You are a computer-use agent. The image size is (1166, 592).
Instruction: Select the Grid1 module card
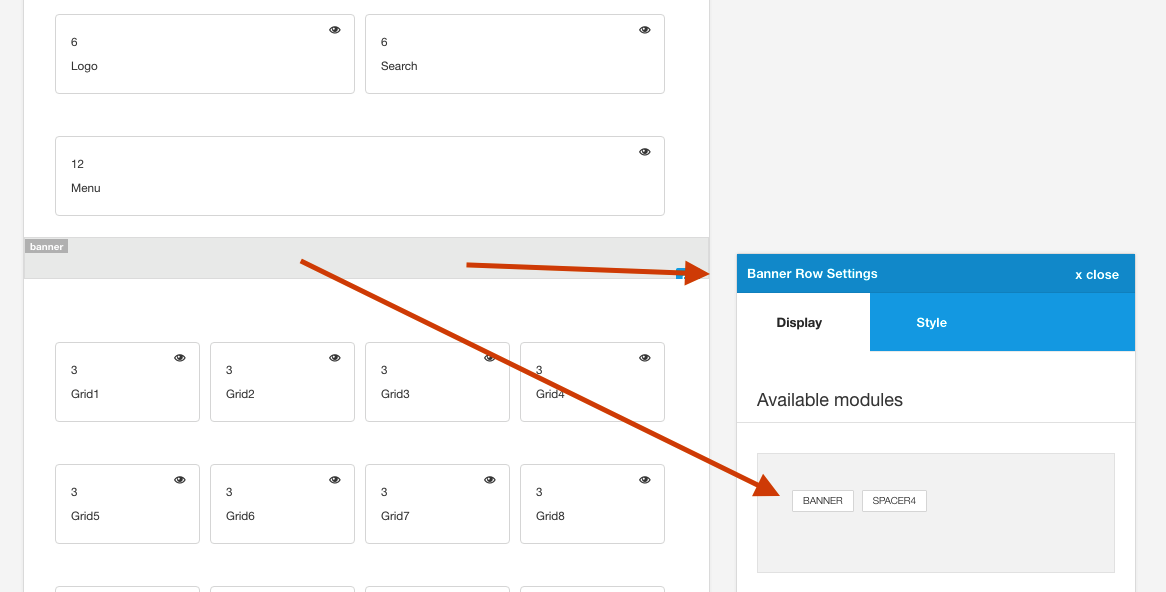coord(127,382)
